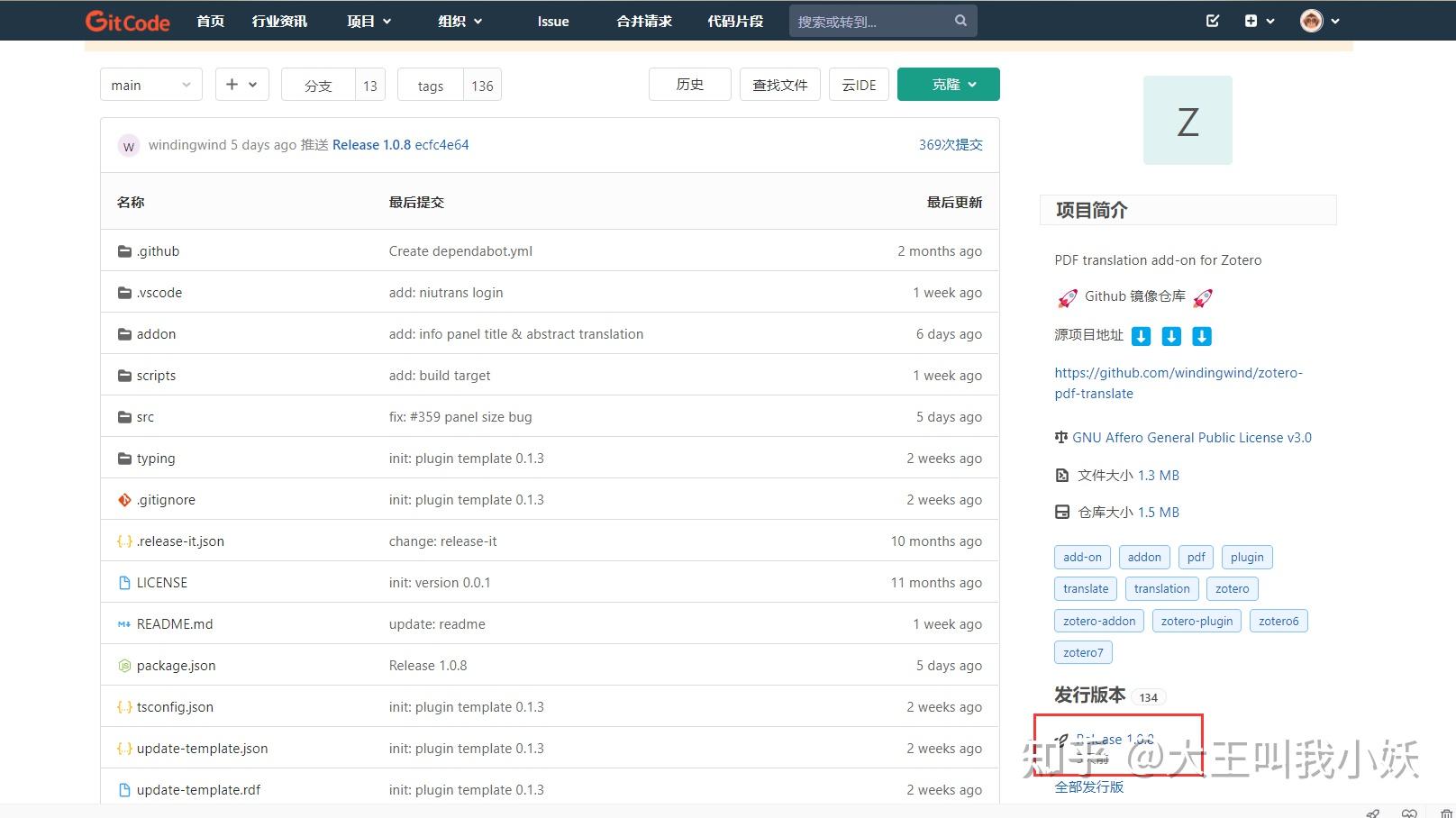Image resolution: width=1456 pixels, height=818 pixels.
Task: Click the 分支 branches button
Action: pyautogui.click(x=318, y=85)
